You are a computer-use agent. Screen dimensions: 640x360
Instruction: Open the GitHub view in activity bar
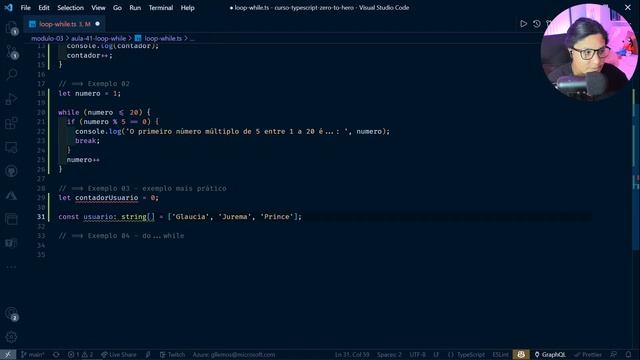(x=11, y=171)
